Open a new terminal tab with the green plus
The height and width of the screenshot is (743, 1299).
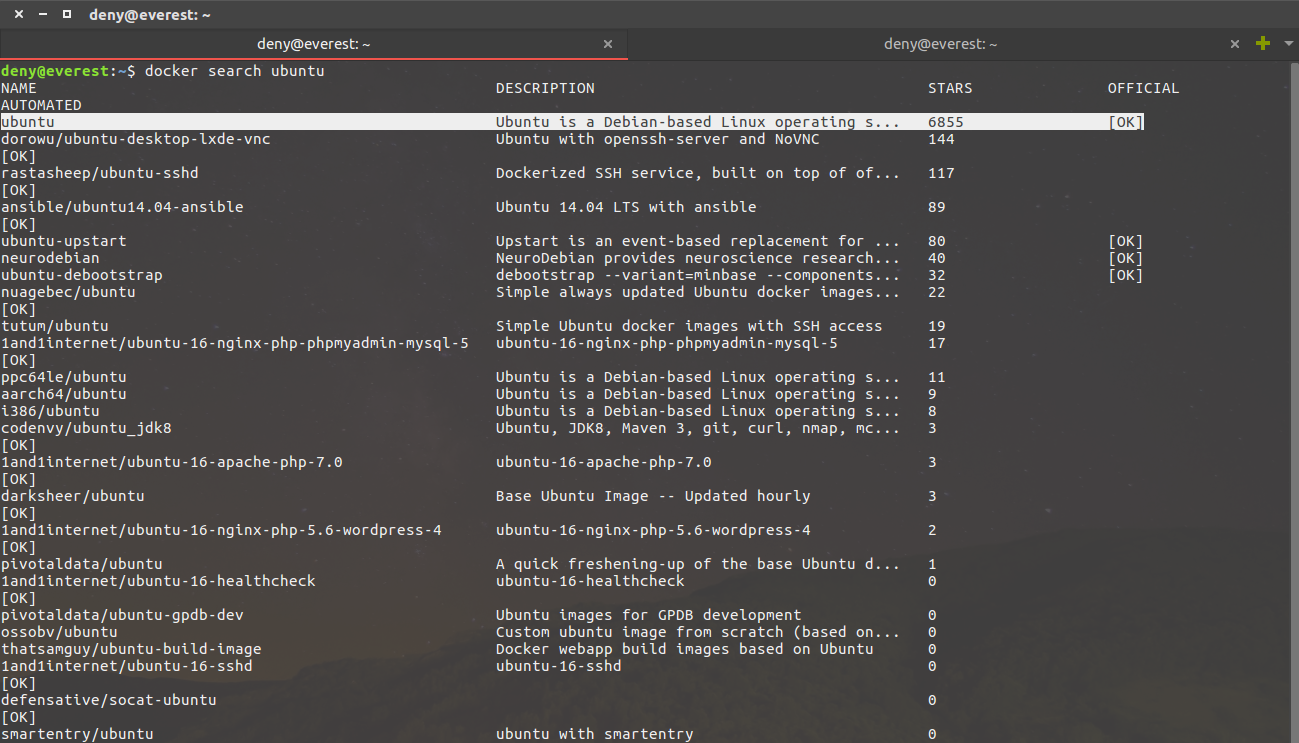tap(1262, 43)
